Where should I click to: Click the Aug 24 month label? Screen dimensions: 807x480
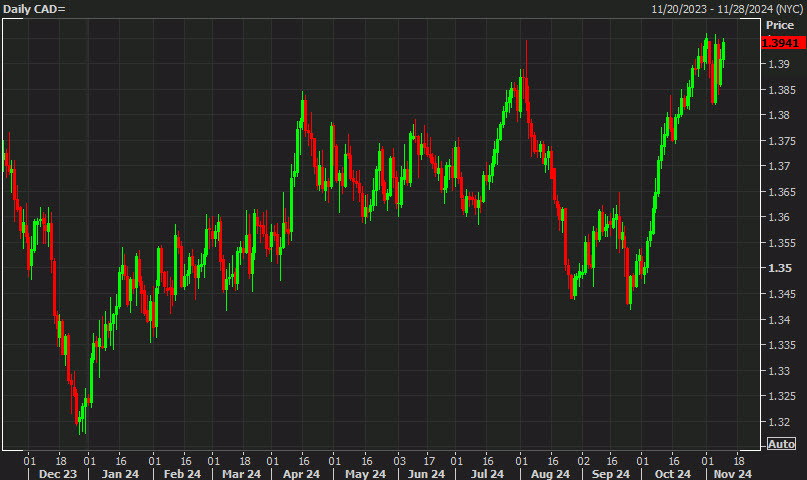coord(550,474)
